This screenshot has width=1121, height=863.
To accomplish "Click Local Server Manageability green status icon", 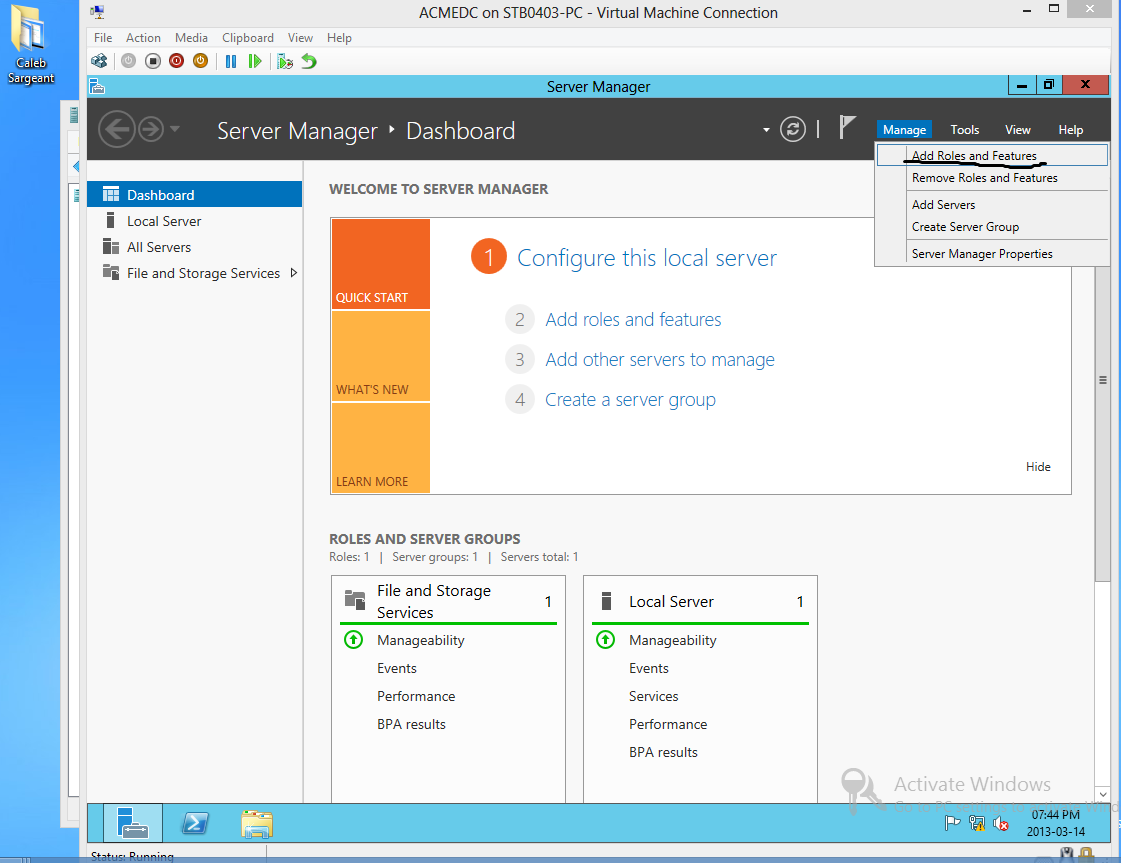I will 606,640.
